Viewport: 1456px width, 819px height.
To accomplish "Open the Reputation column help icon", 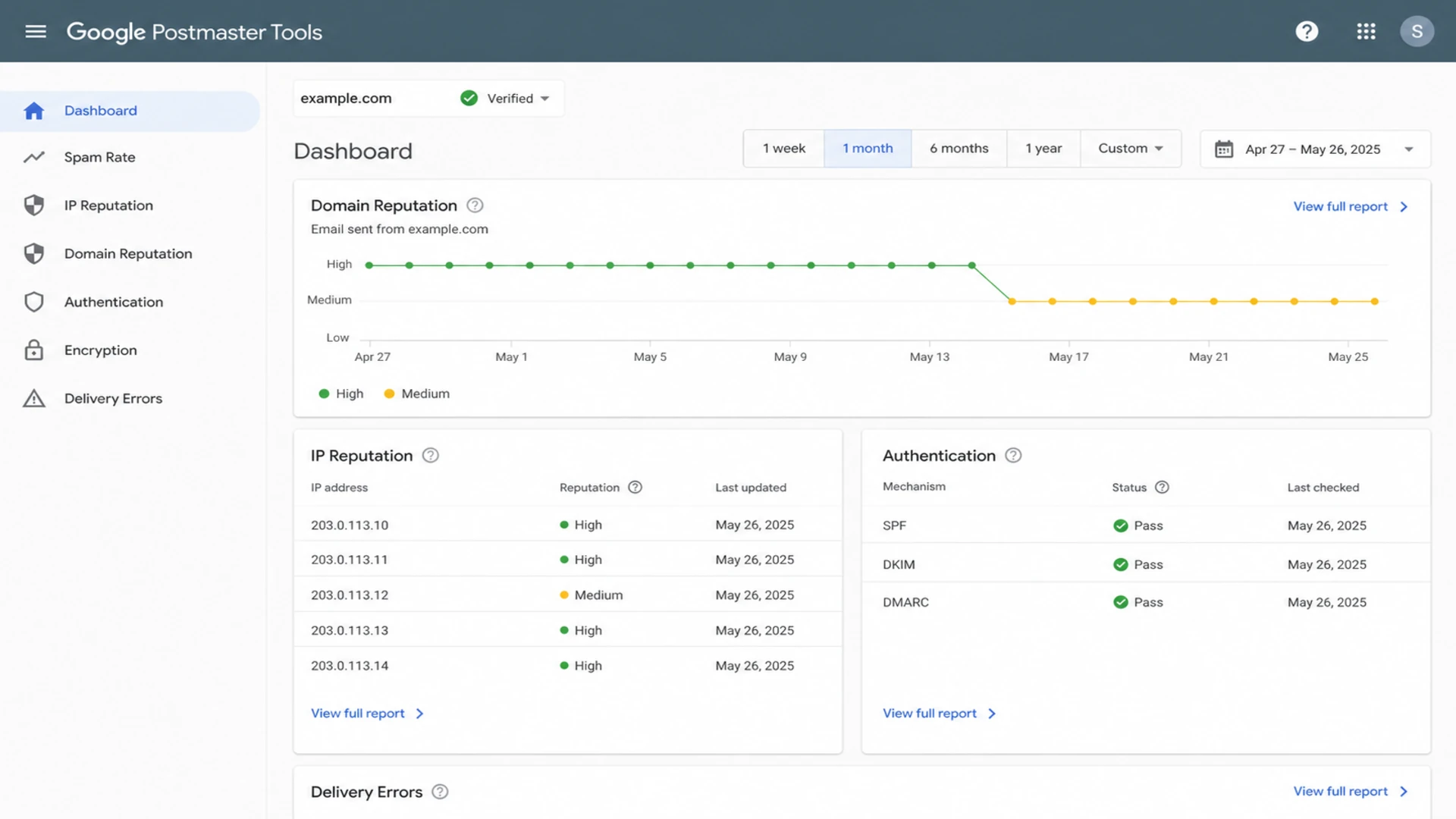I will pyautogui.click(x=635, y=487).
